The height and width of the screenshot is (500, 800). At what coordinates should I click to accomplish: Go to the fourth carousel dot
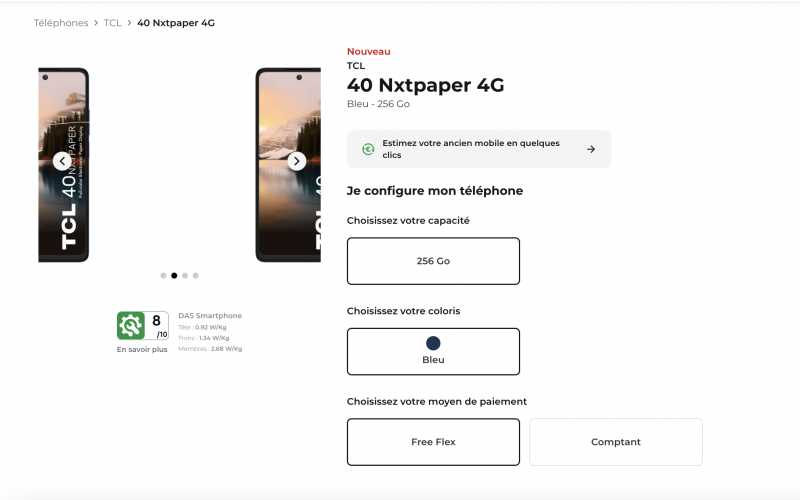[x=195, y=276]
